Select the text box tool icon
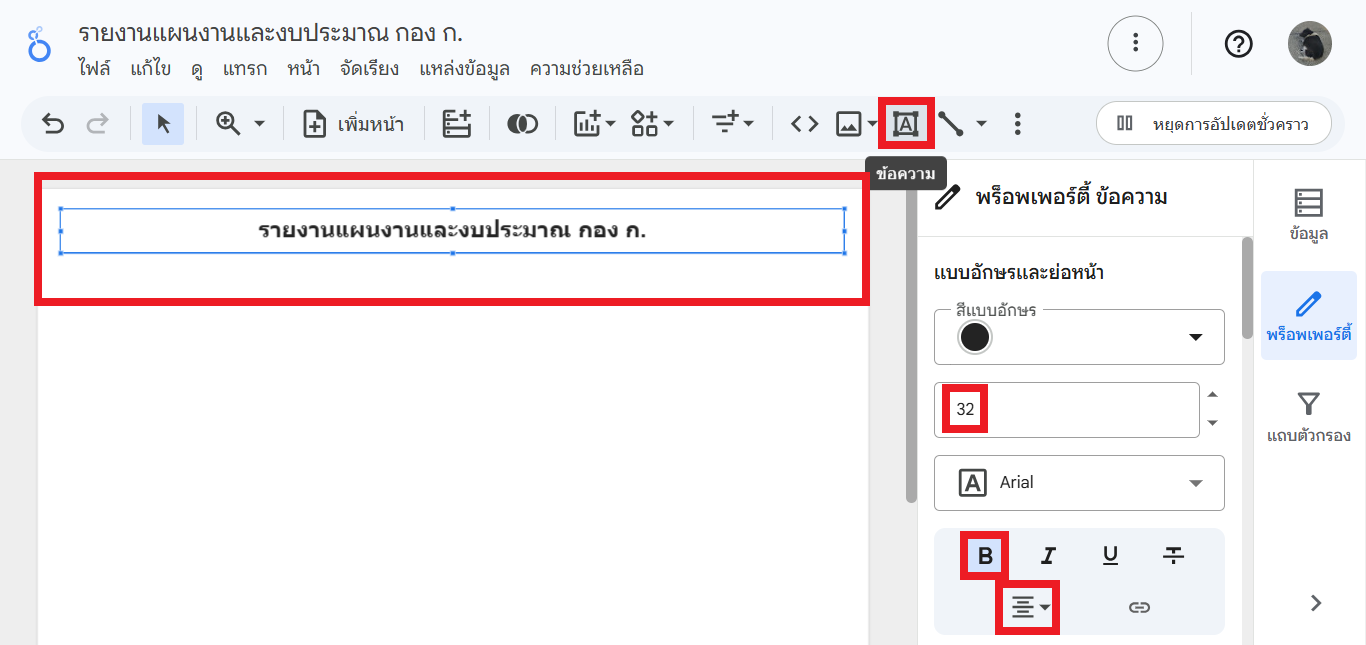Image resolution: width=1366 pixels, height=645 pixels. coord(905,124)
